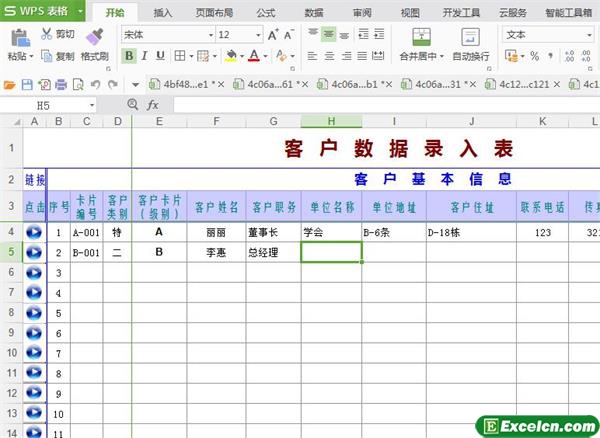This screenshot has width=600, height=438.
Task: Increase font size with A+ icon
Action: click(x=273, y=35)
